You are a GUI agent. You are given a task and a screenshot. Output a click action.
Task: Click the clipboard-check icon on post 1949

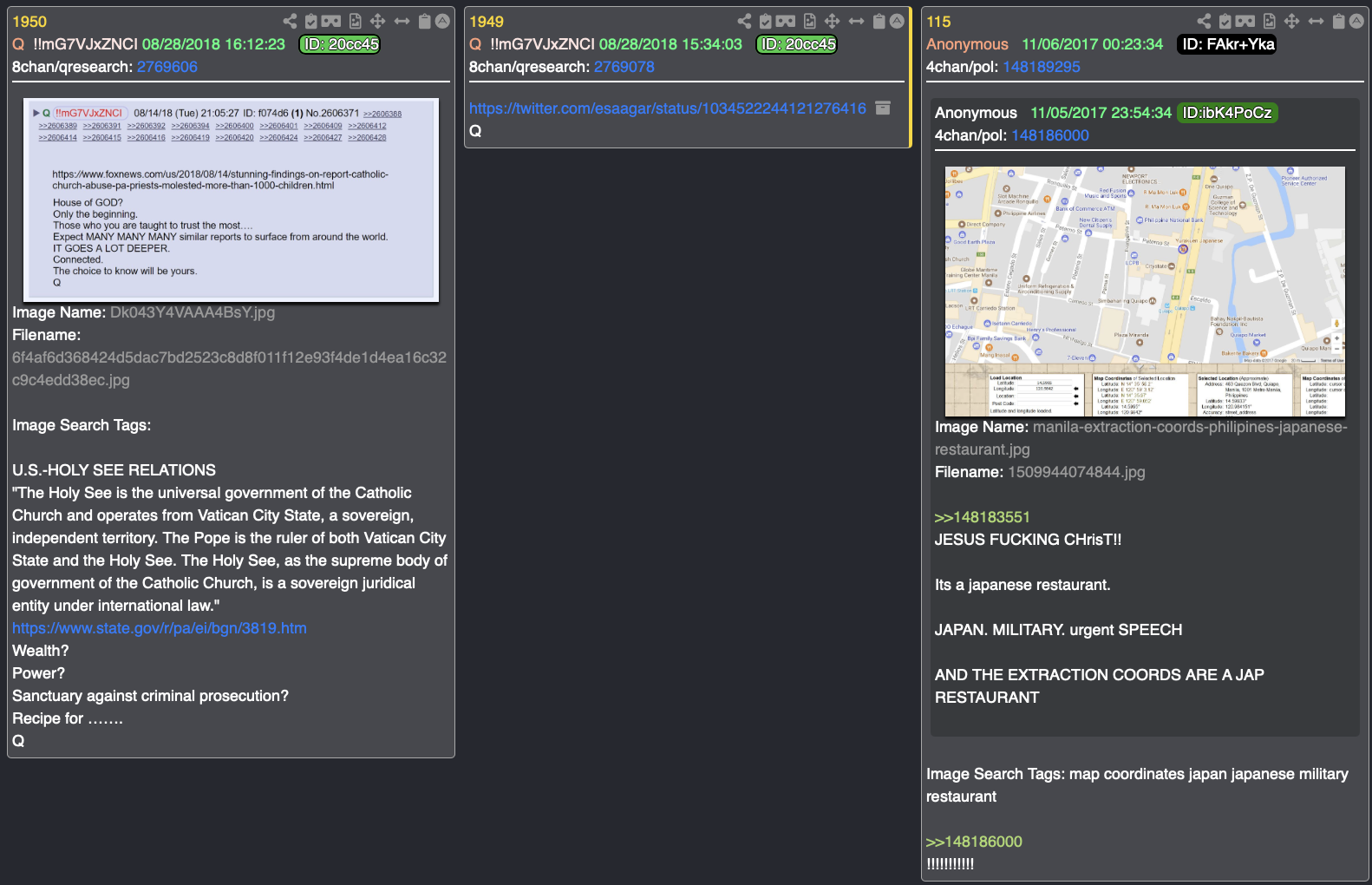tap(765, 21)
